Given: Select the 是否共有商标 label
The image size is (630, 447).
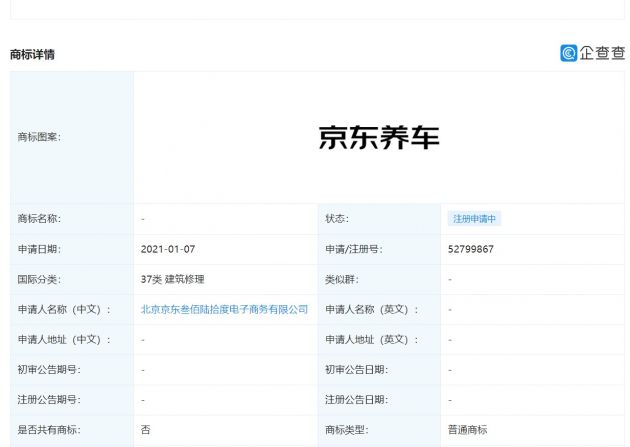Looking at the screenshot, I should [49, 430].
